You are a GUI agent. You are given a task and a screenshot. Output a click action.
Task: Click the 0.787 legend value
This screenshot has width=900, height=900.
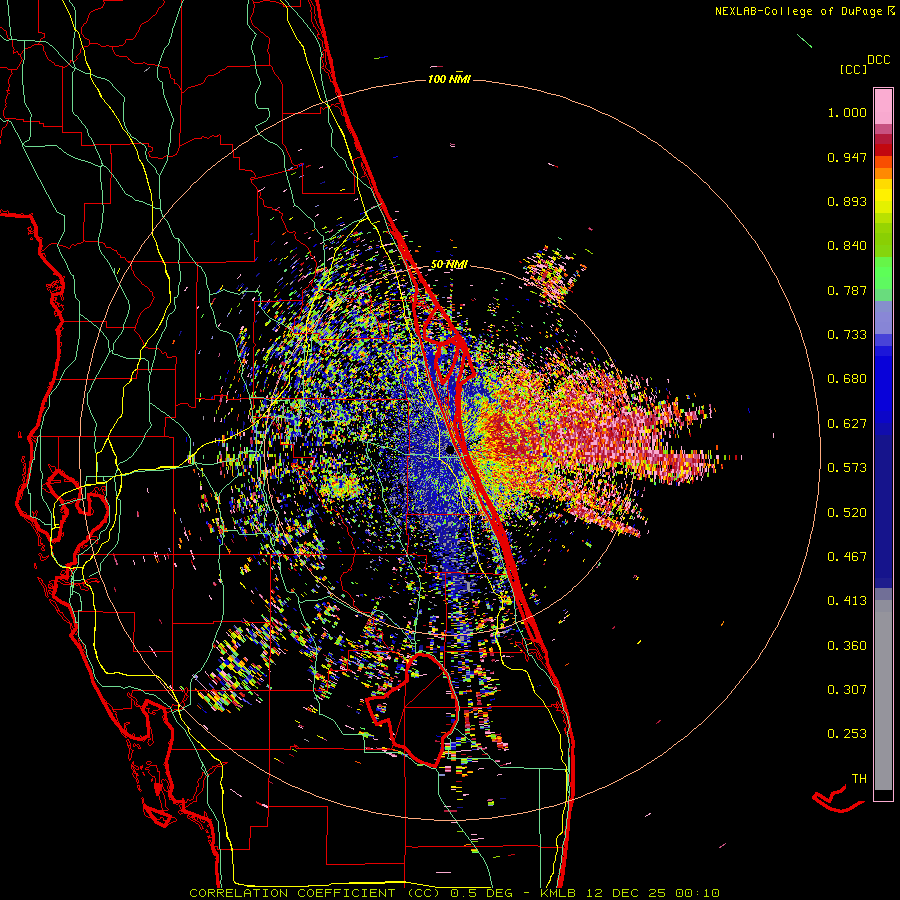pyautogui.click(x=847, y=290)
